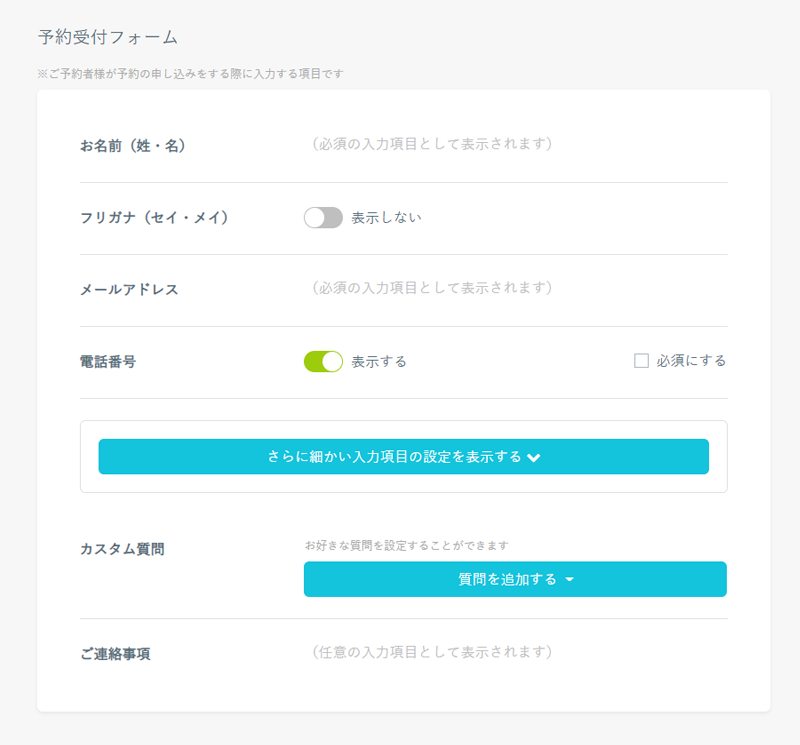Check the 必須にする checkbox box
This screenshot has width=800, height=745.
click(641, 361)
